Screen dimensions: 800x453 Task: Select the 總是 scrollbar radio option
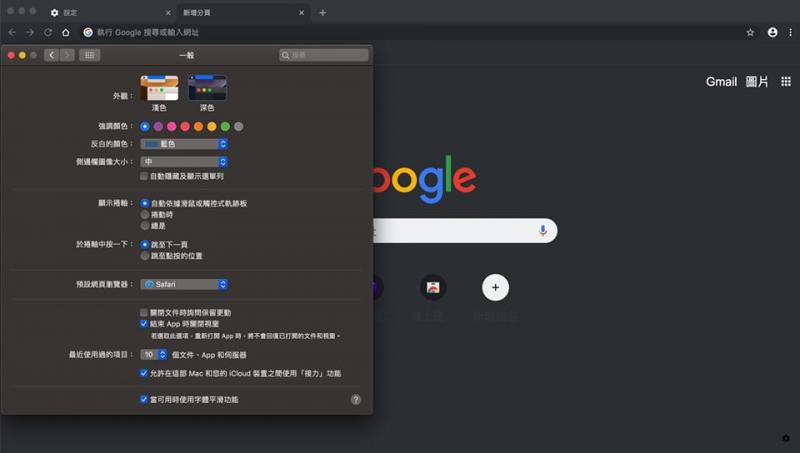145,226
